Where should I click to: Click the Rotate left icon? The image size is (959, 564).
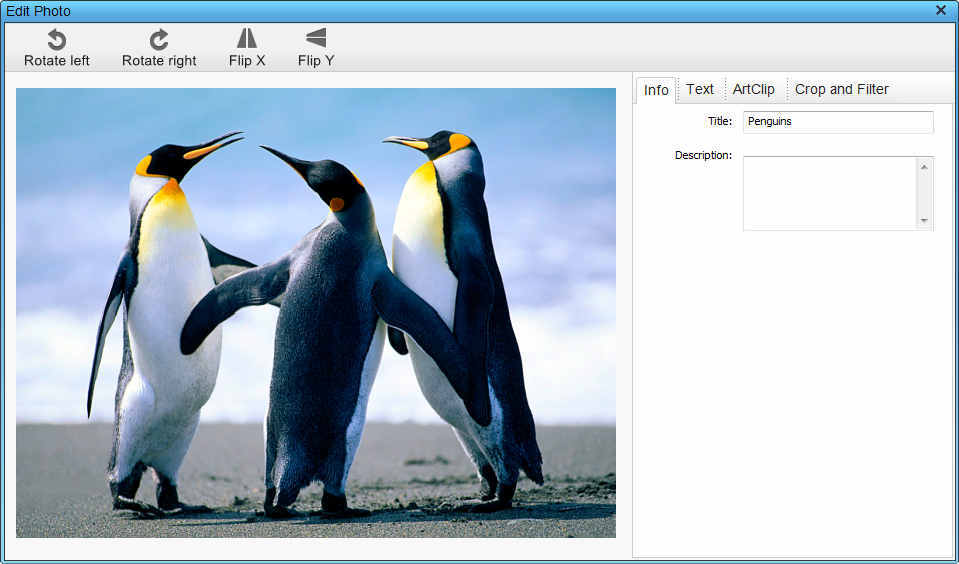point(57,40)
